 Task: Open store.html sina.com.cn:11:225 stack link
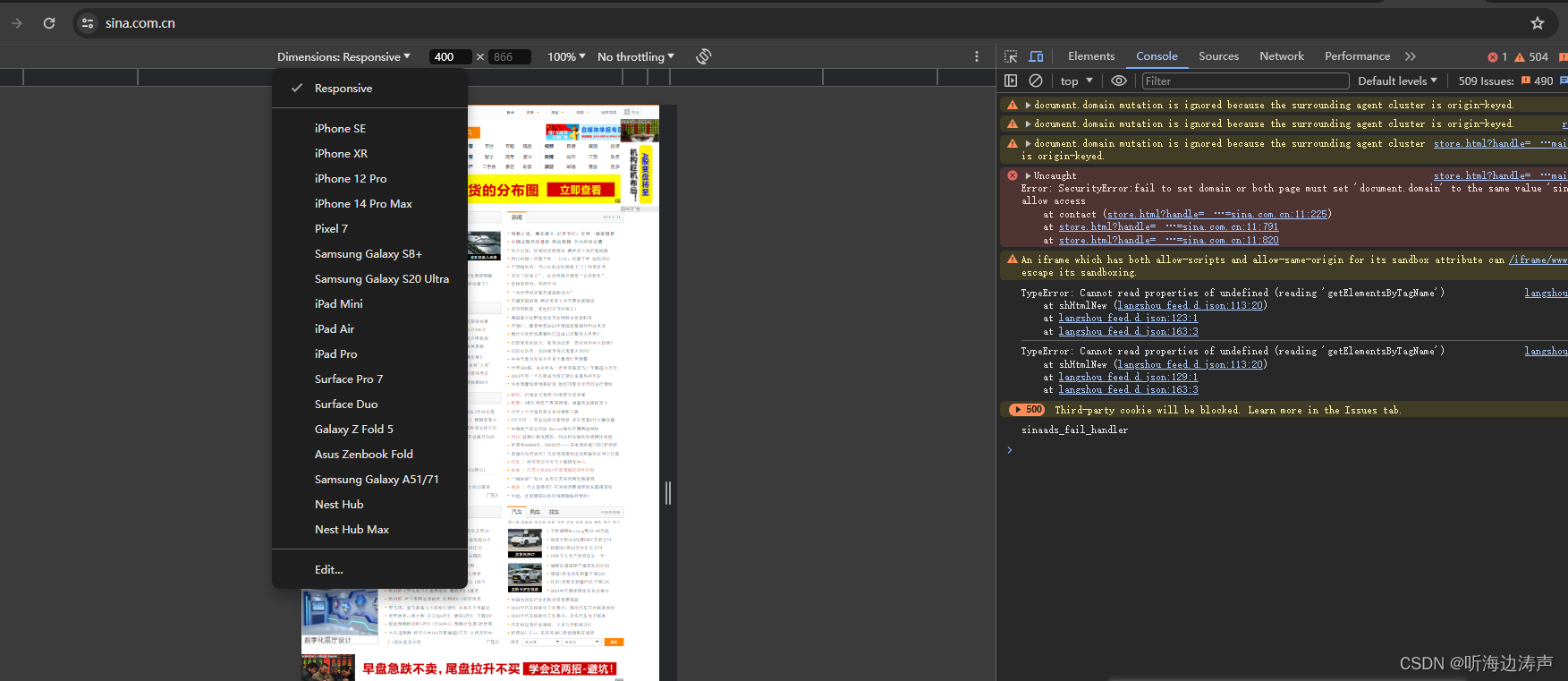pos(1217,215)
